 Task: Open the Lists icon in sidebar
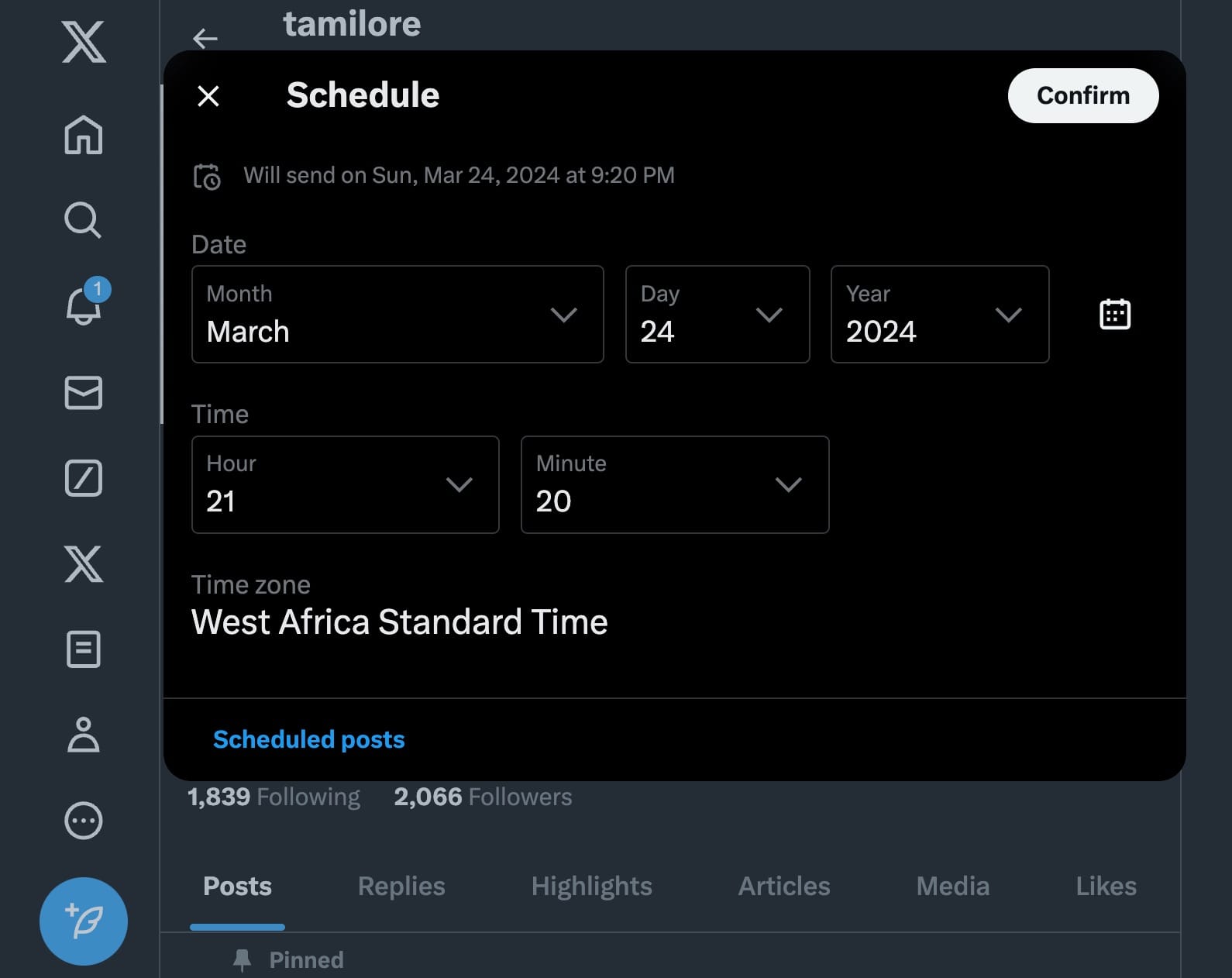point(84,649)
